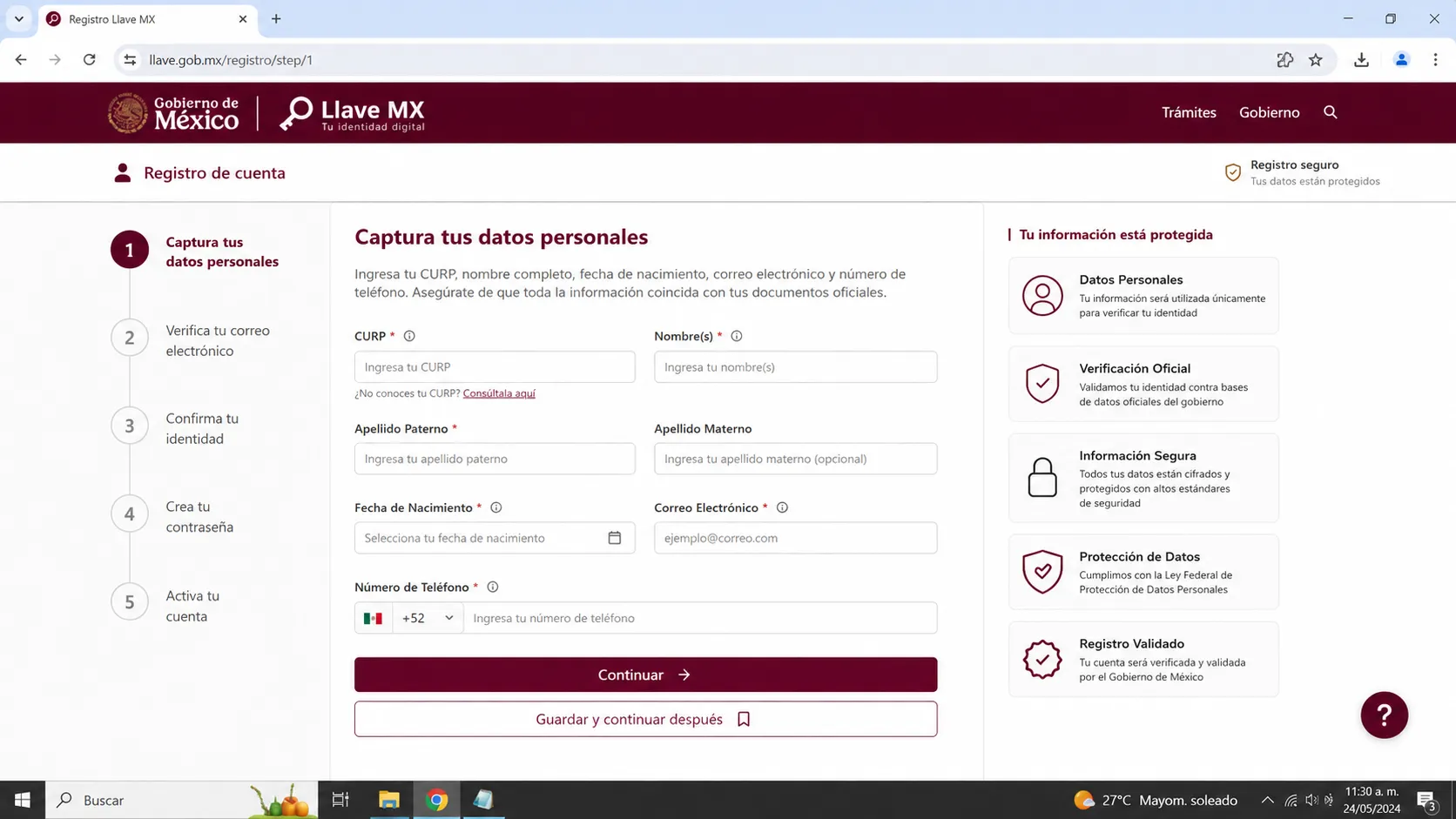This screenshot has width=1456, height=819.
Task: Click the search magnifier in site header
Action: click(1331, 112)
